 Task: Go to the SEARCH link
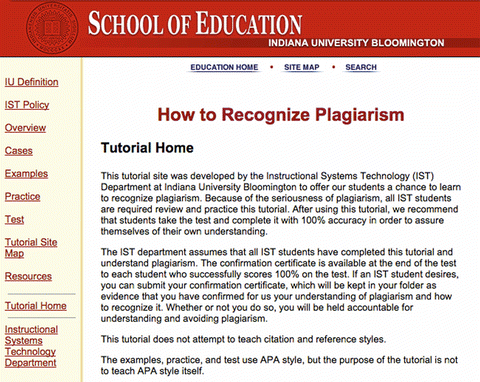click(x=361, y=67)
